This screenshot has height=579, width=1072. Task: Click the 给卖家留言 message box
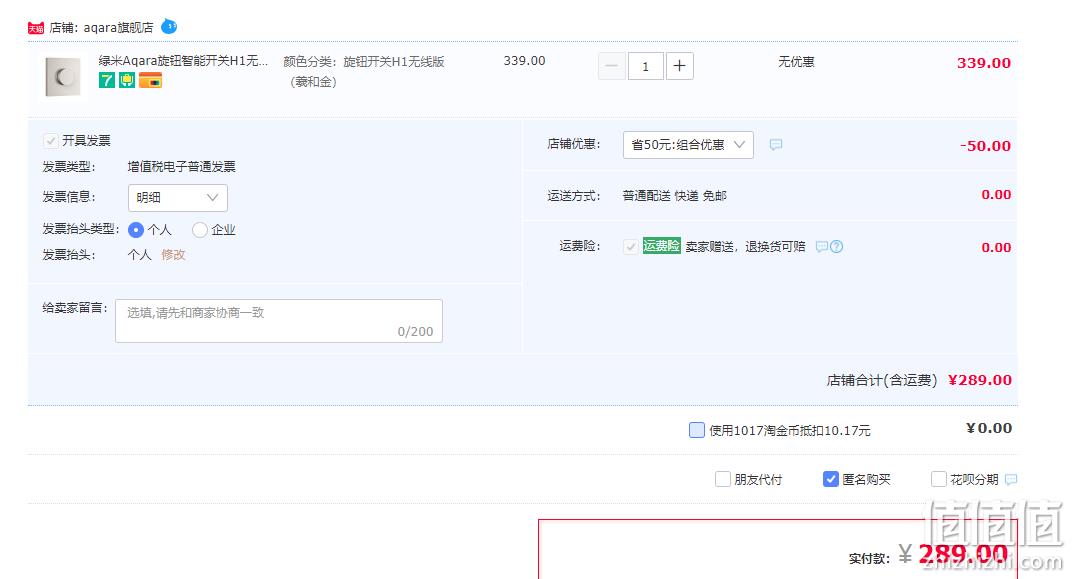click(279, 321)
